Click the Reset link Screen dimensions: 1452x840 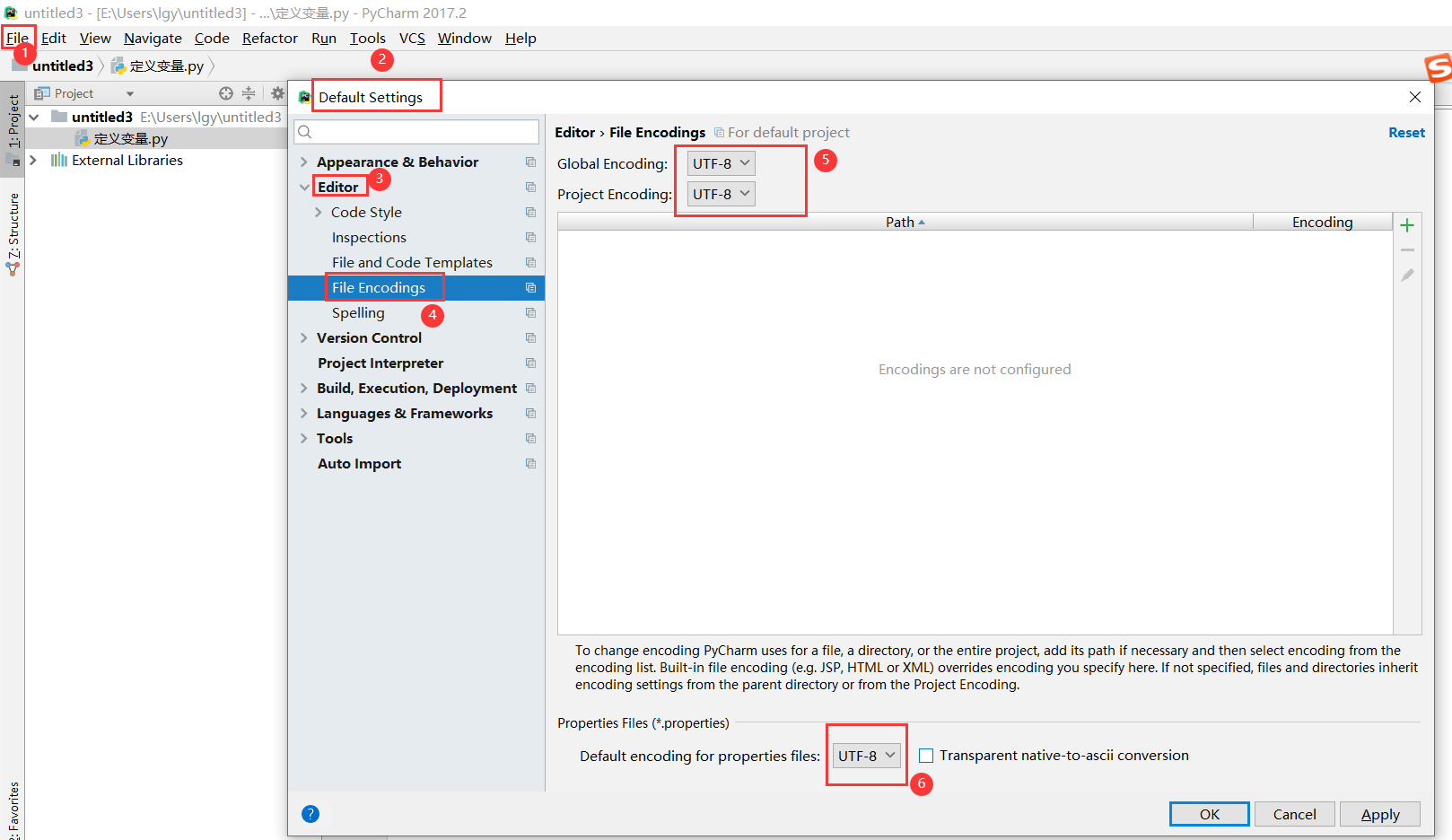(x=1406, y=132)
